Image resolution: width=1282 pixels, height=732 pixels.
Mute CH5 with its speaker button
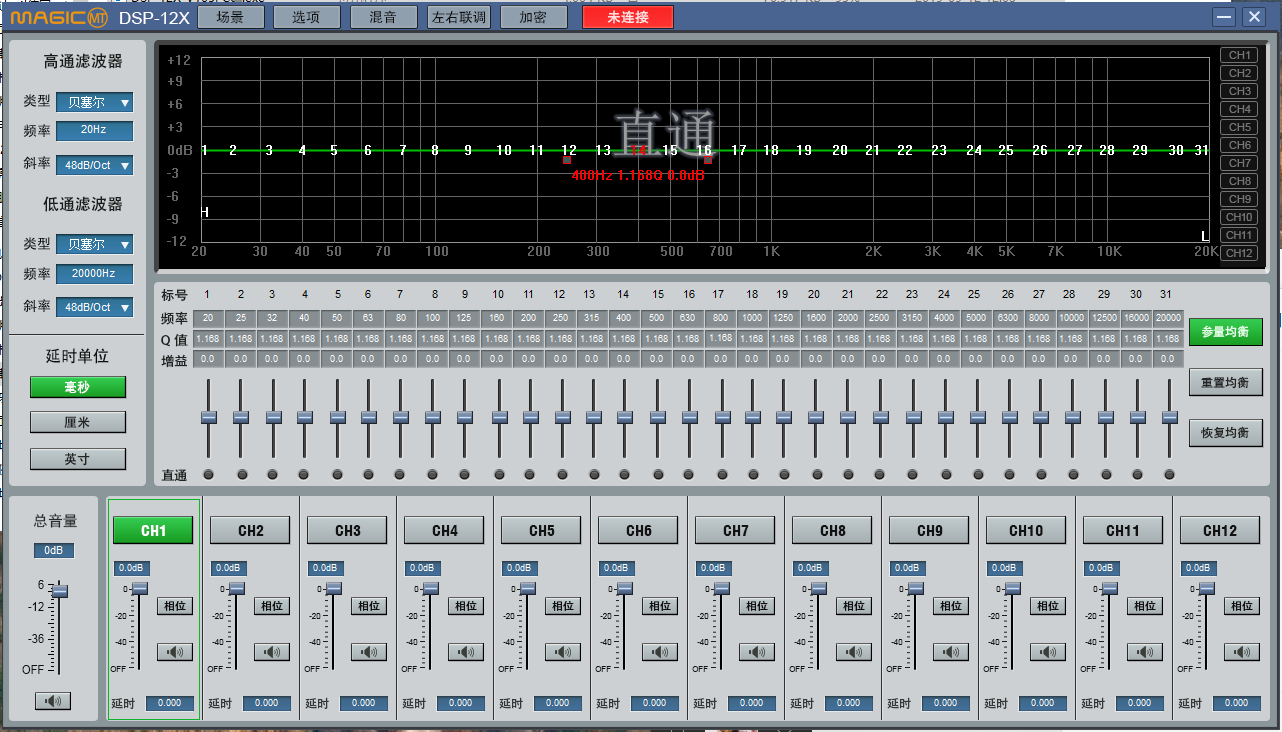pos(563,652)
